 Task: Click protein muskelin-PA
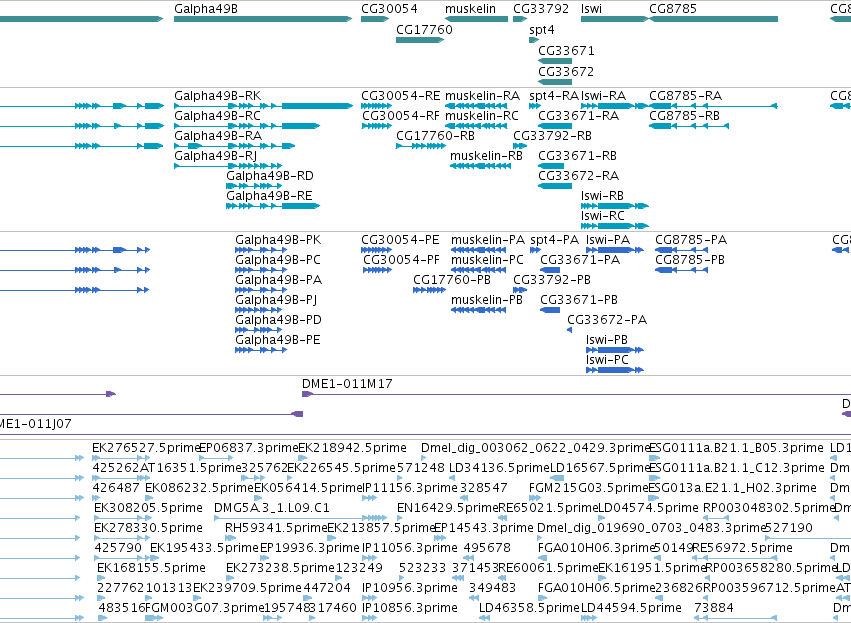[488, 240]
